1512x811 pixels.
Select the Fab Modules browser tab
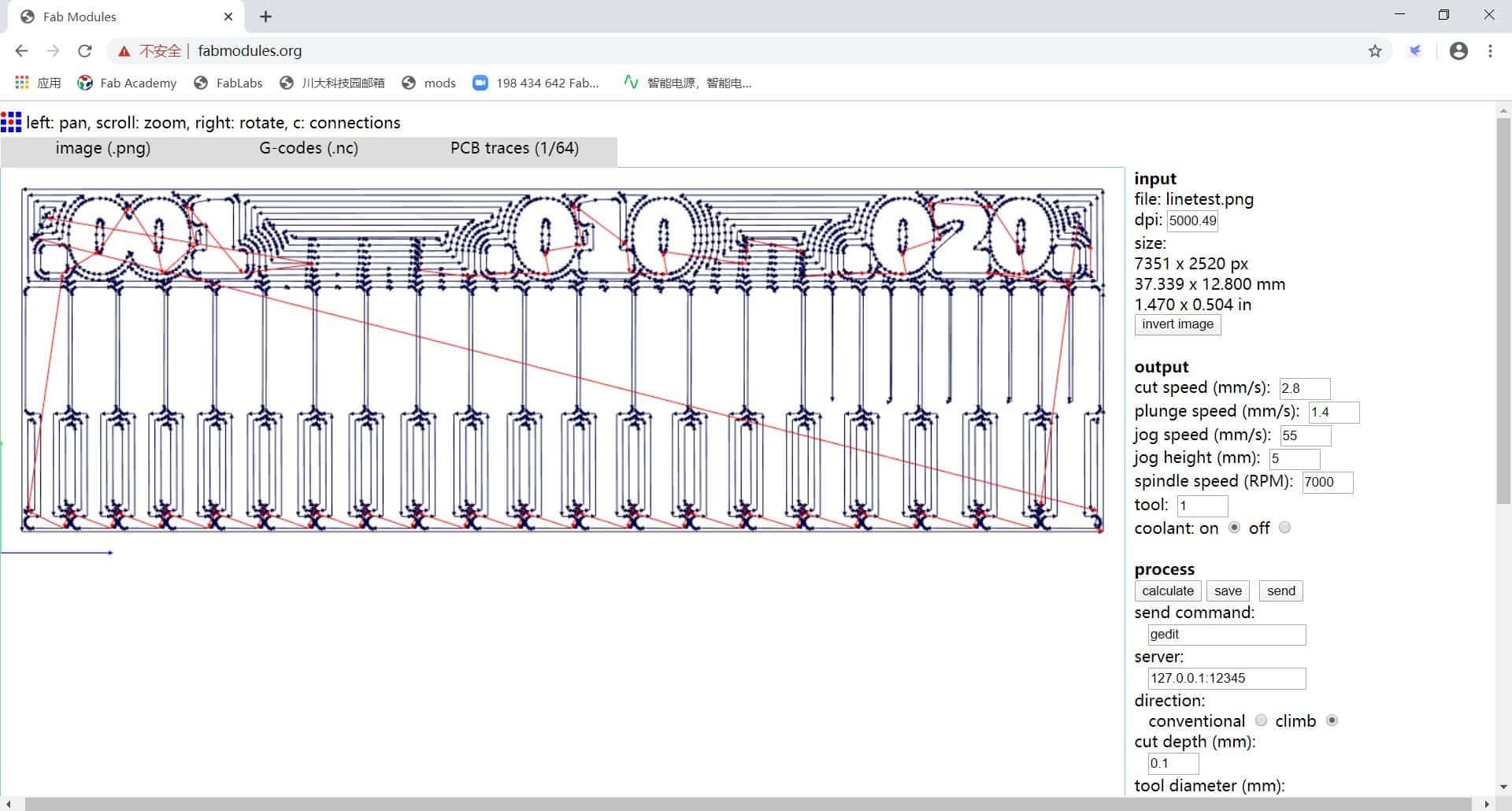(124, 17)
